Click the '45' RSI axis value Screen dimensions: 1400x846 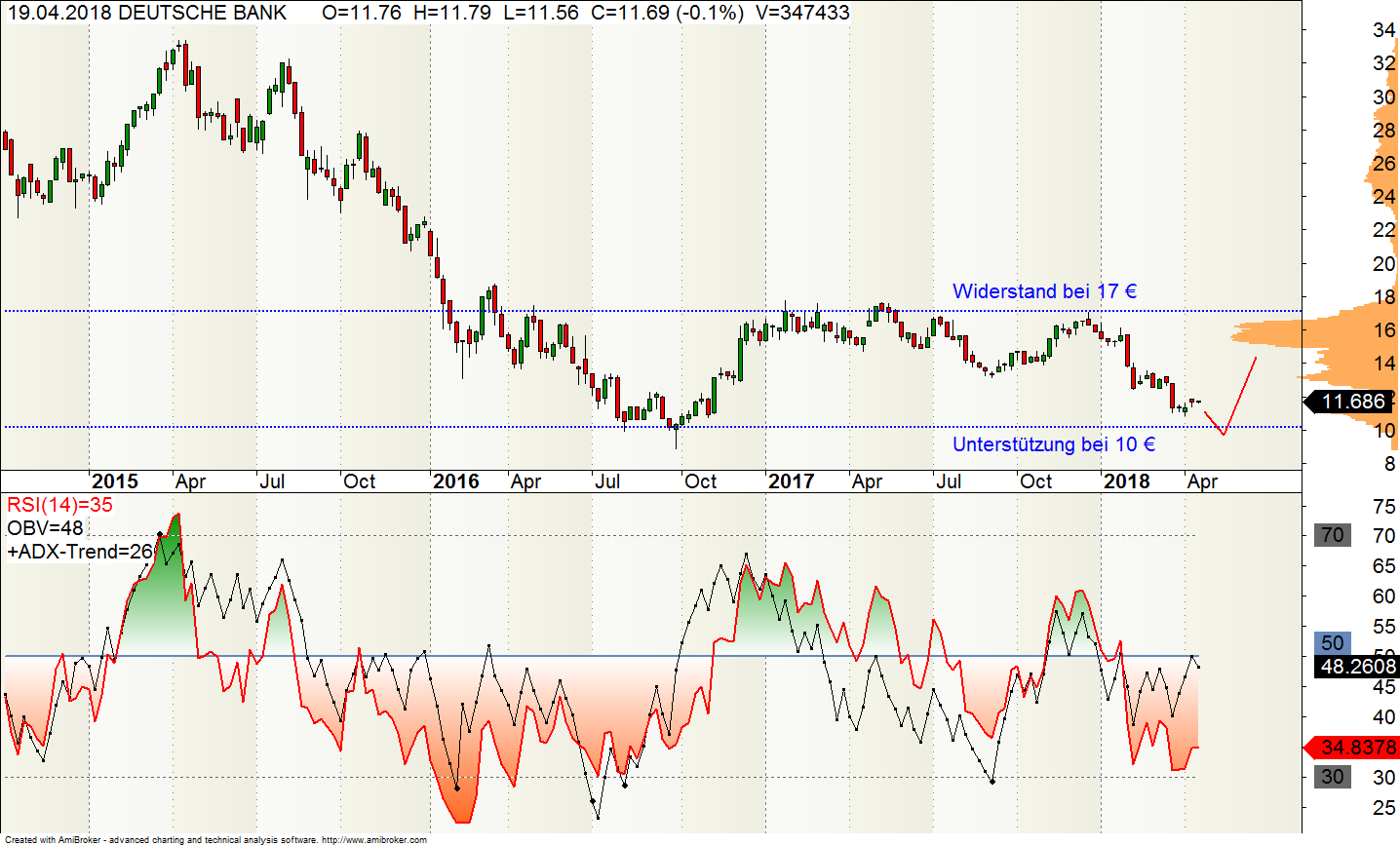pyautogui.click(x=1383, y=687)
